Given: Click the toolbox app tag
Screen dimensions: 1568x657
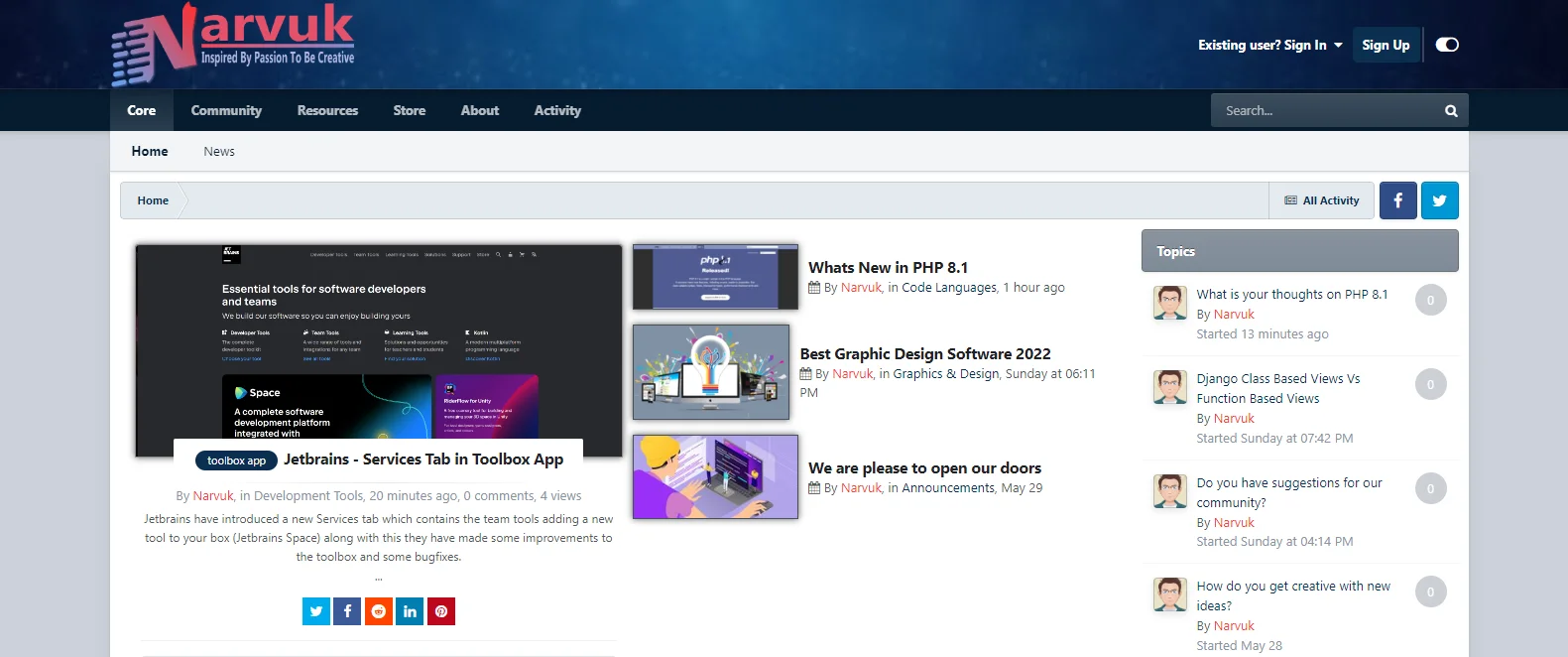Looking at the screenshot, I should (x=236, y=460).
